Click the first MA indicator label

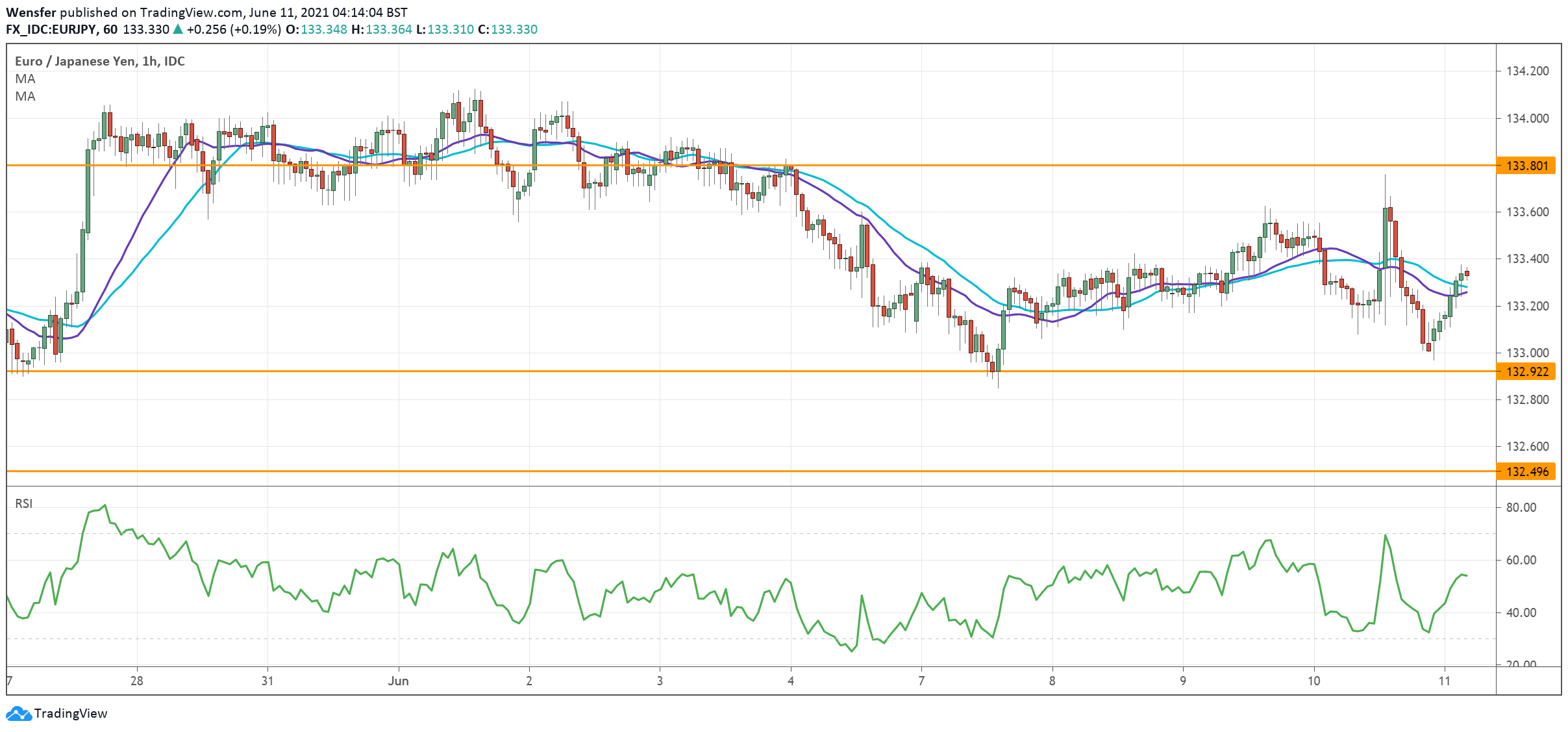pyautogui.click(x=25, y=79)
